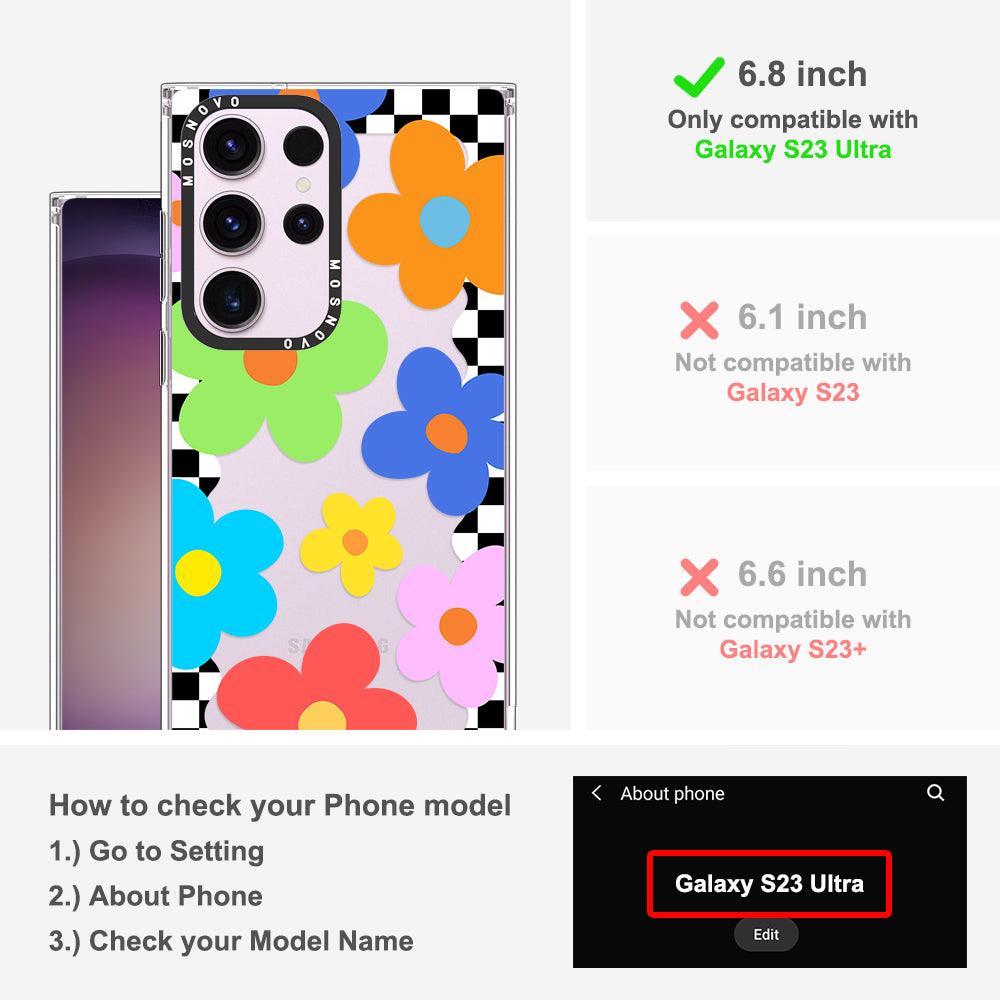Click the cyan flower with yellow center

[220, 574]
